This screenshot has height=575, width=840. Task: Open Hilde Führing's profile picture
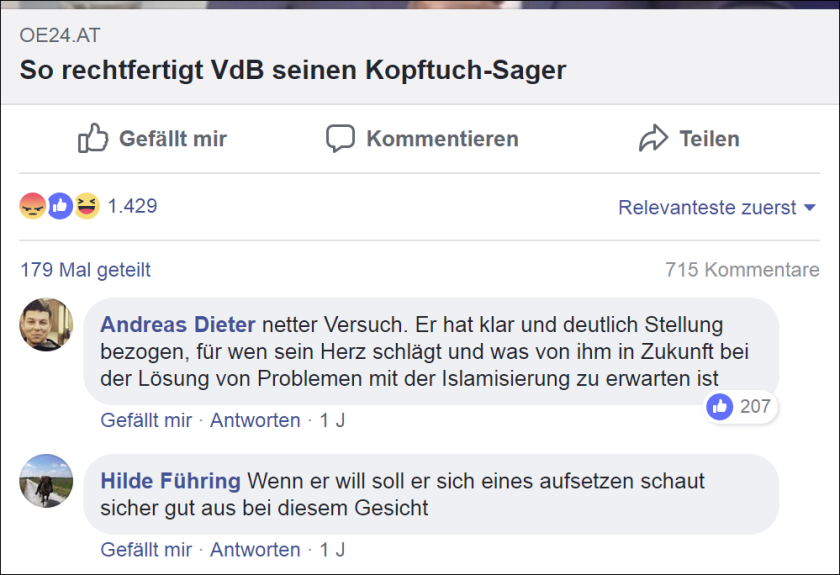46,481
